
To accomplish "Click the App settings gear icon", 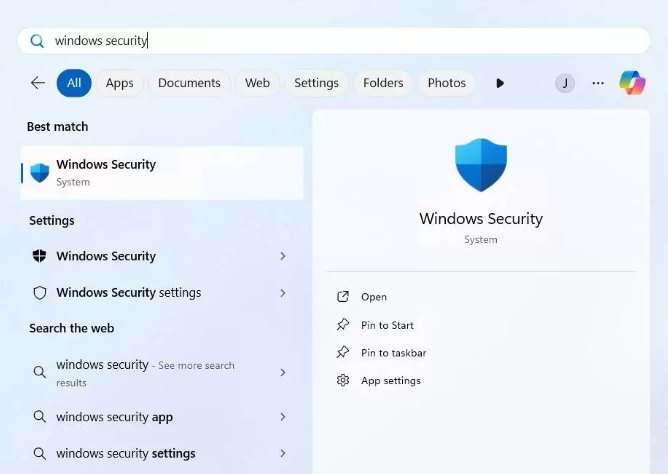I will tap(343, 381).
